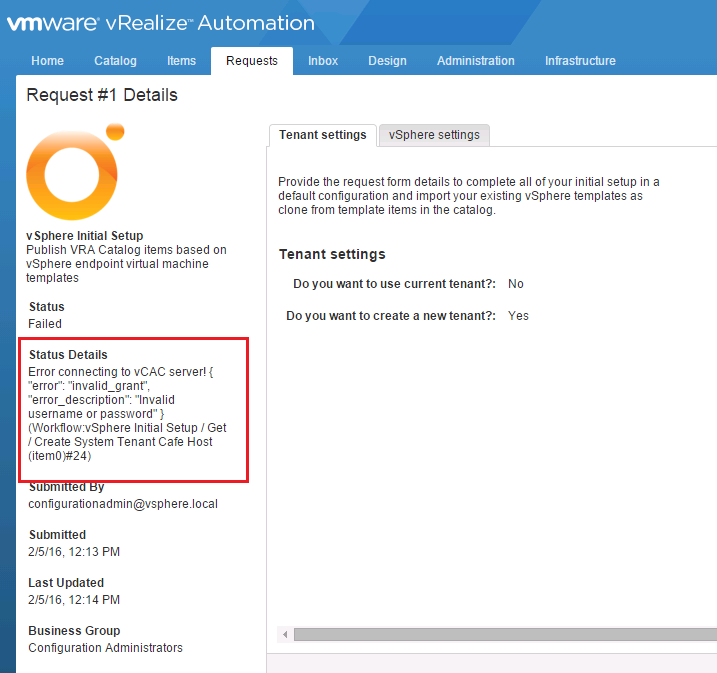Click the Status Details label
The height and width of the screenshot is (673, 717).
tap(68, 355)
